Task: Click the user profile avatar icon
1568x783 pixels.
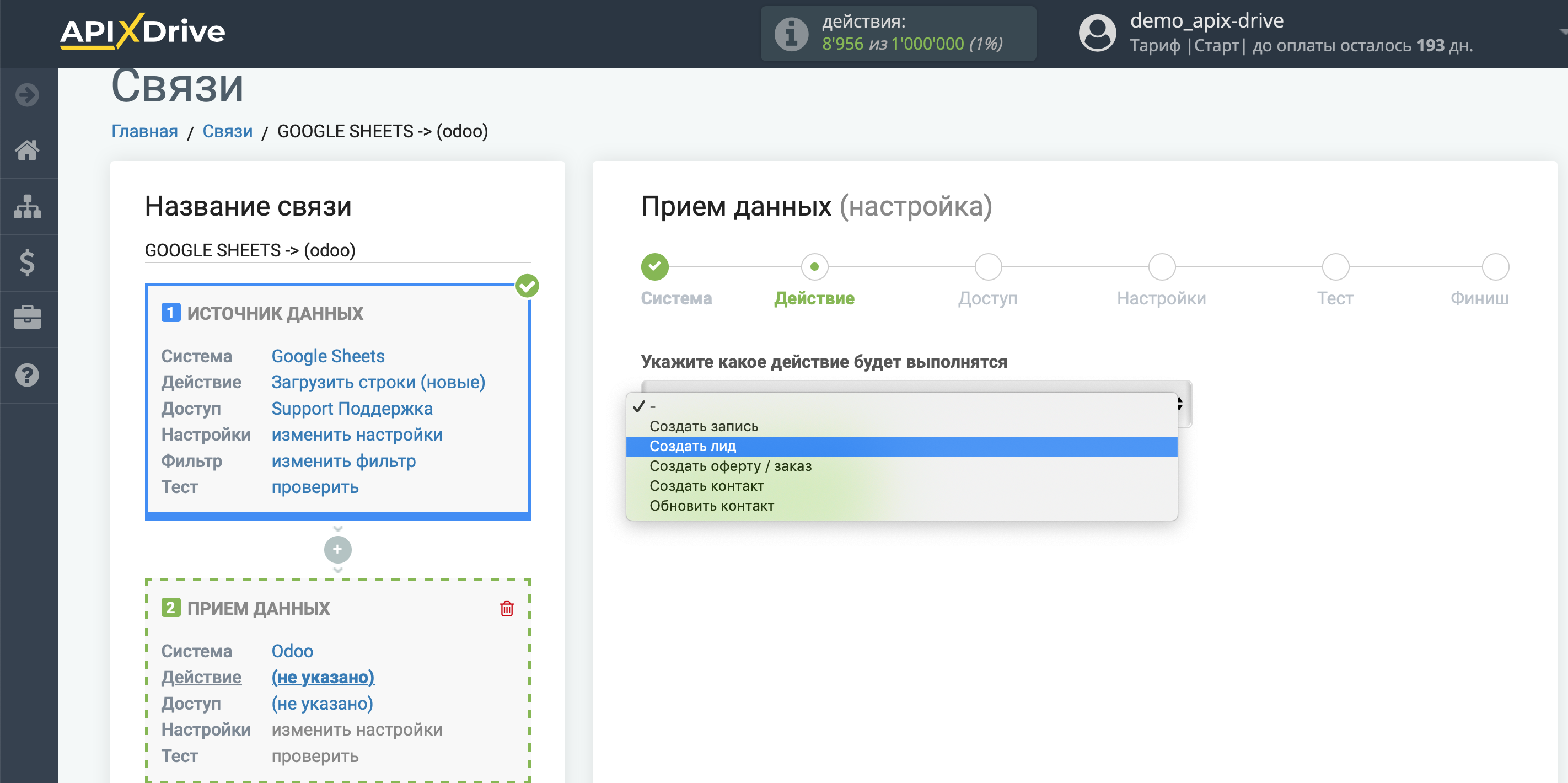Action: coord(1097,34)
